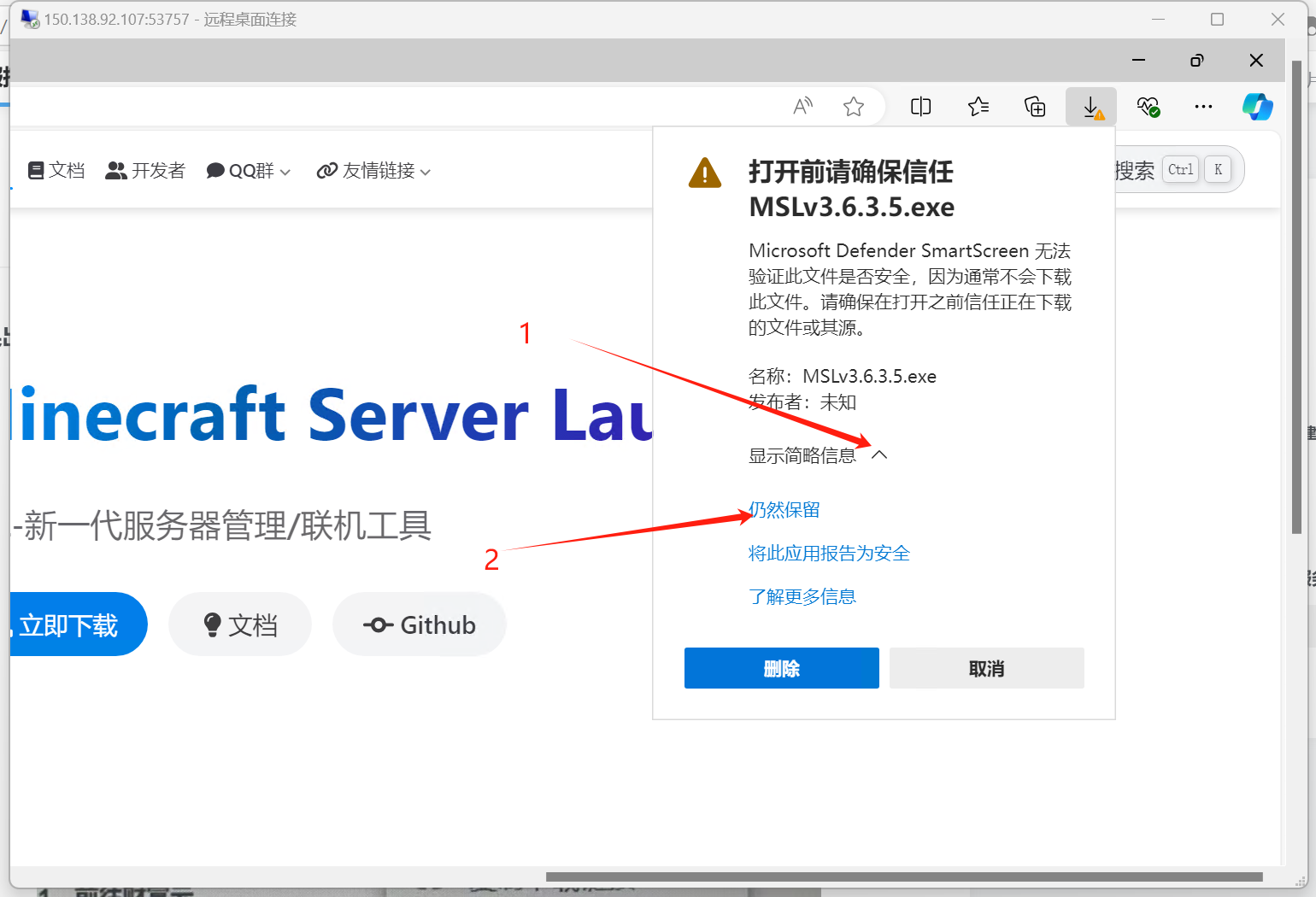Add page to favorites with star icon
This screenshot has height=897, width=1316.
[x=853, y=107]
